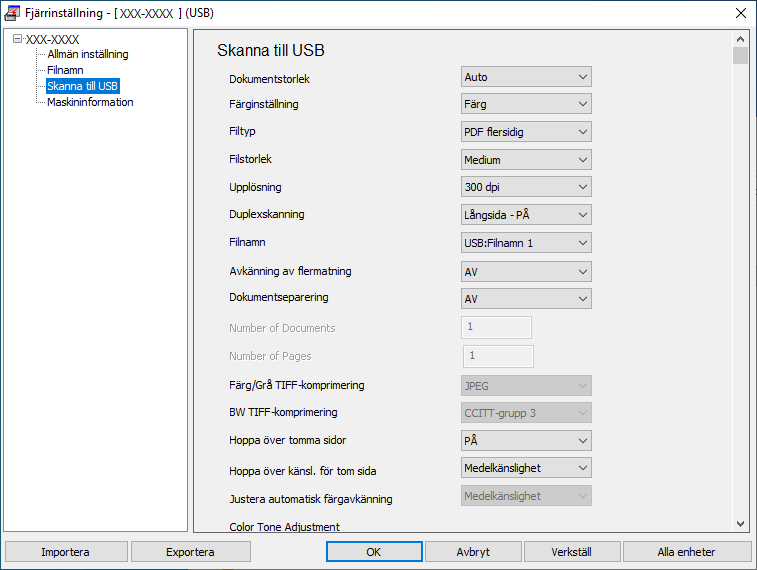Click Justera automatisk färgavkänning dropdown
The height and width of the screenshot is (570, 757).
[x=526, y=496]
